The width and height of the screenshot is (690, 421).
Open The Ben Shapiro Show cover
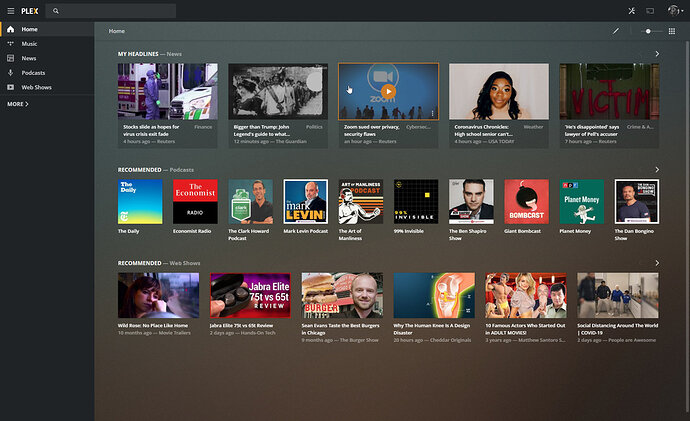[x=471, y=201]
